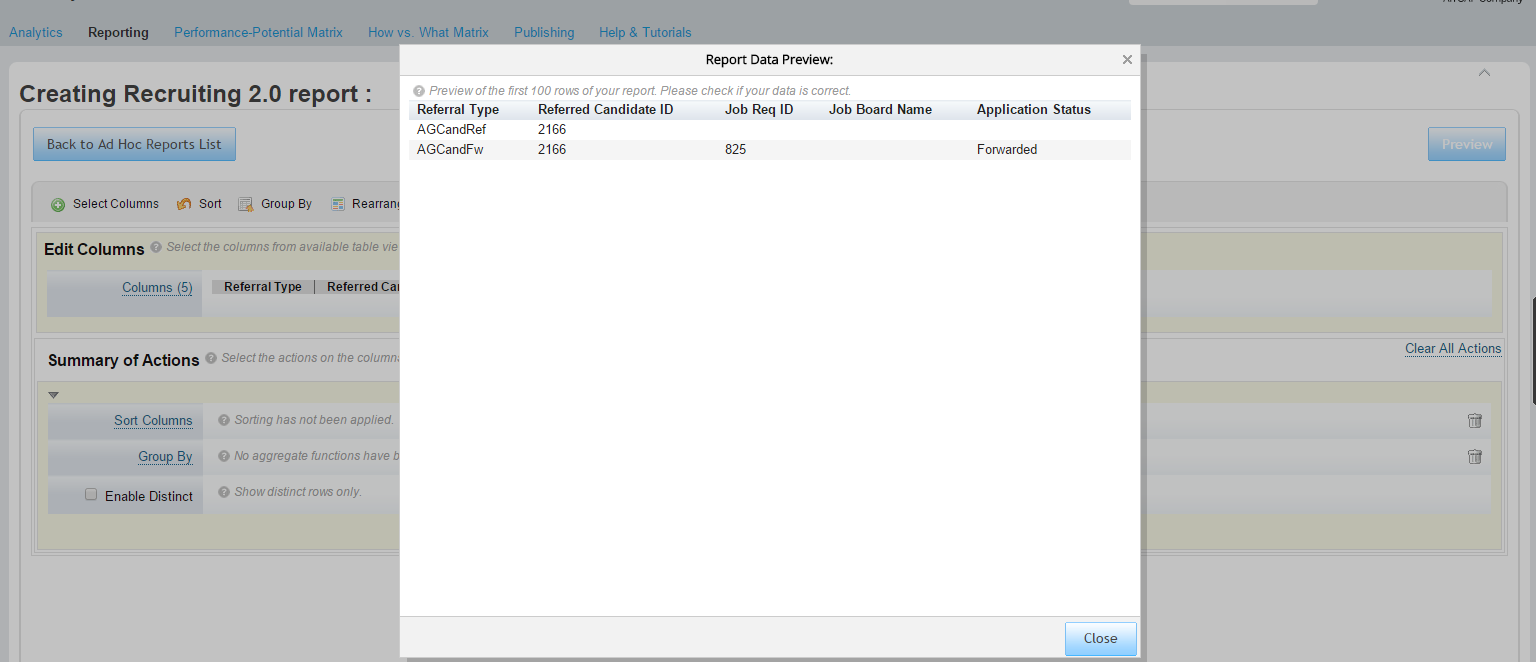This screenshot has width=1536, height=662.
Task: Click the help icon in Sort Columns row
Action: point(224,420)
